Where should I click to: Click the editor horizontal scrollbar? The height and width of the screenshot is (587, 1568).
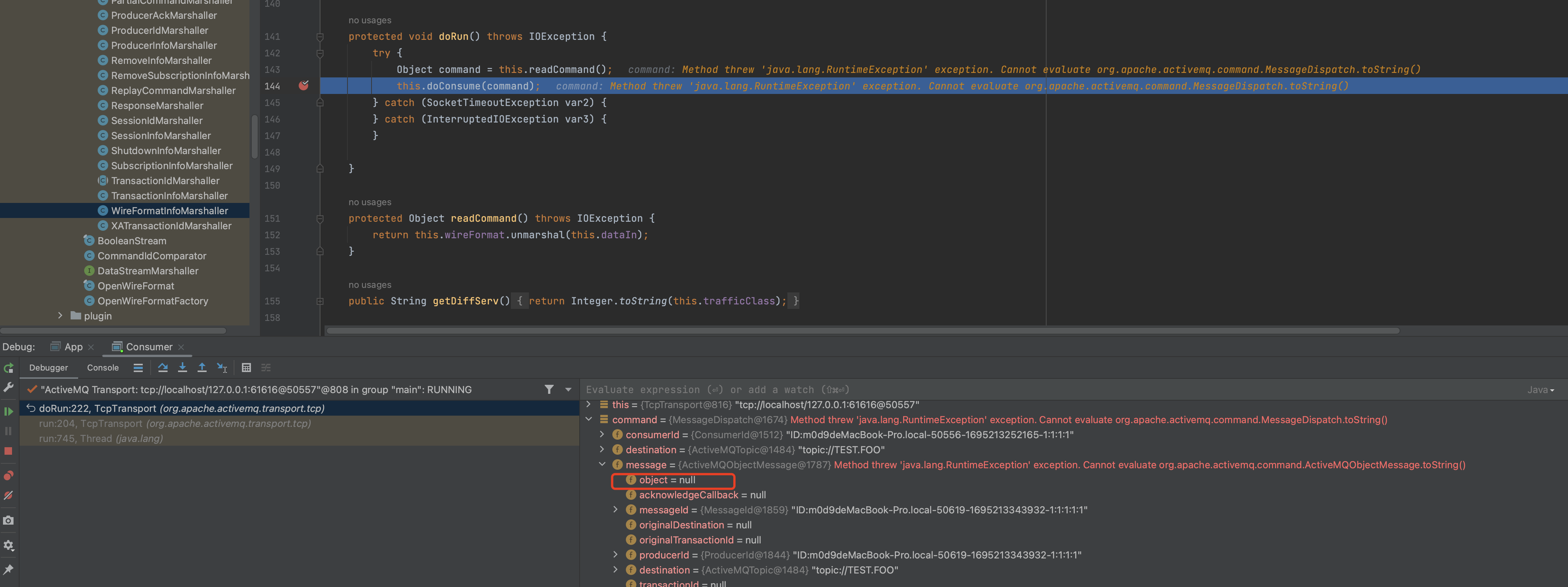coord(863,331)
